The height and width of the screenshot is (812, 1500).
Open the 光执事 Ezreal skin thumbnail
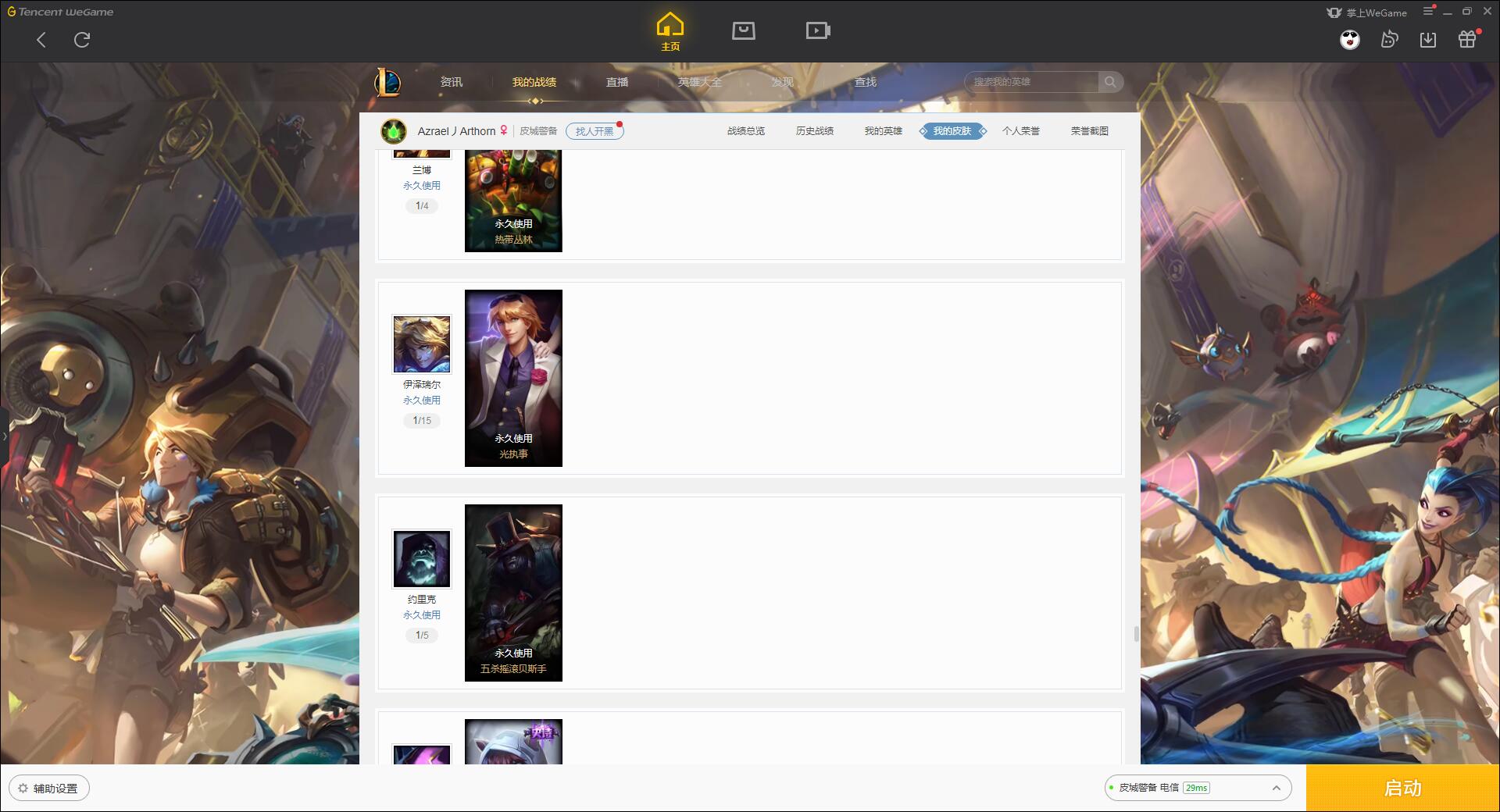pos(513,378)
